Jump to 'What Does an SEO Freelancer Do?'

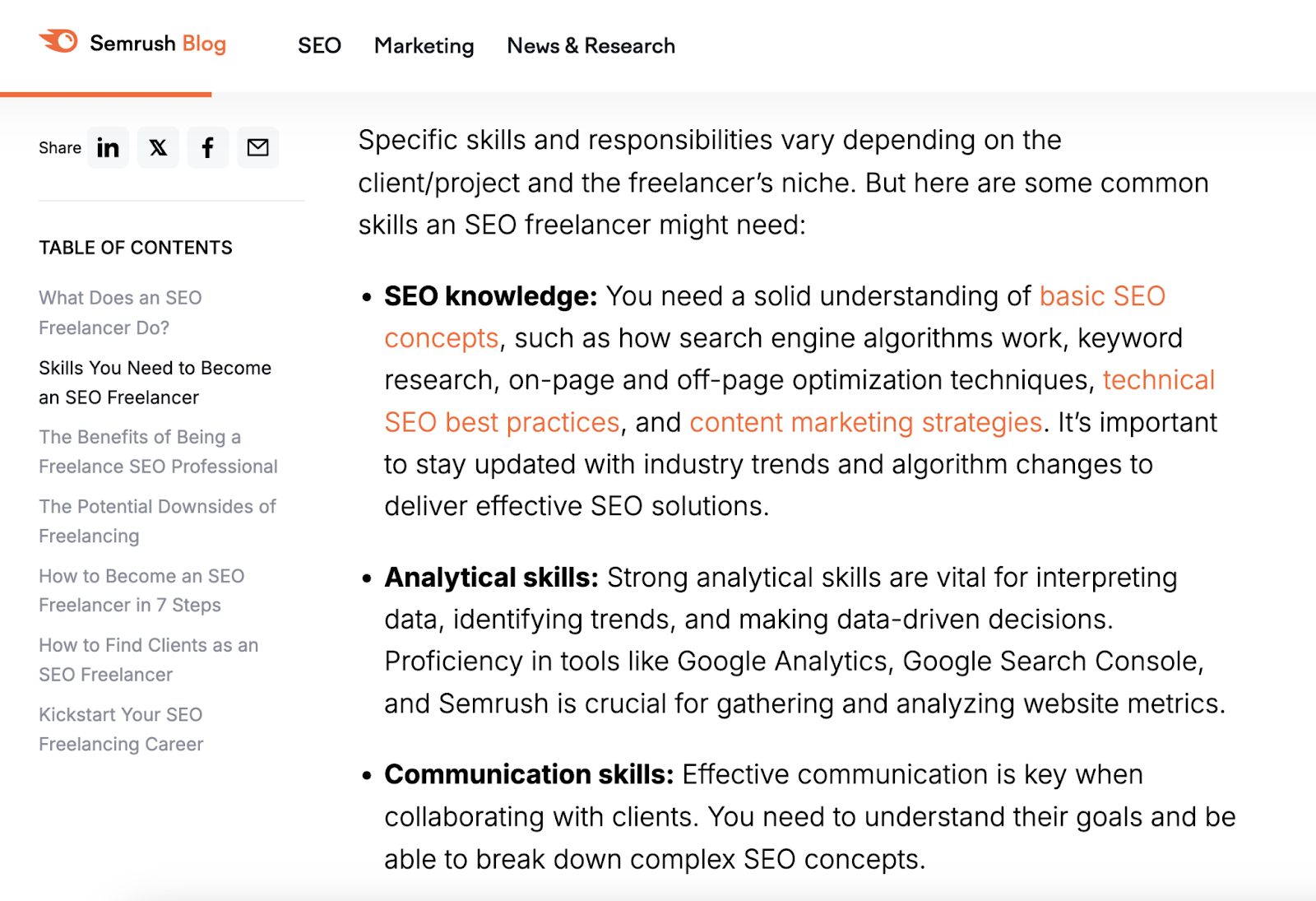click(120, 313)
